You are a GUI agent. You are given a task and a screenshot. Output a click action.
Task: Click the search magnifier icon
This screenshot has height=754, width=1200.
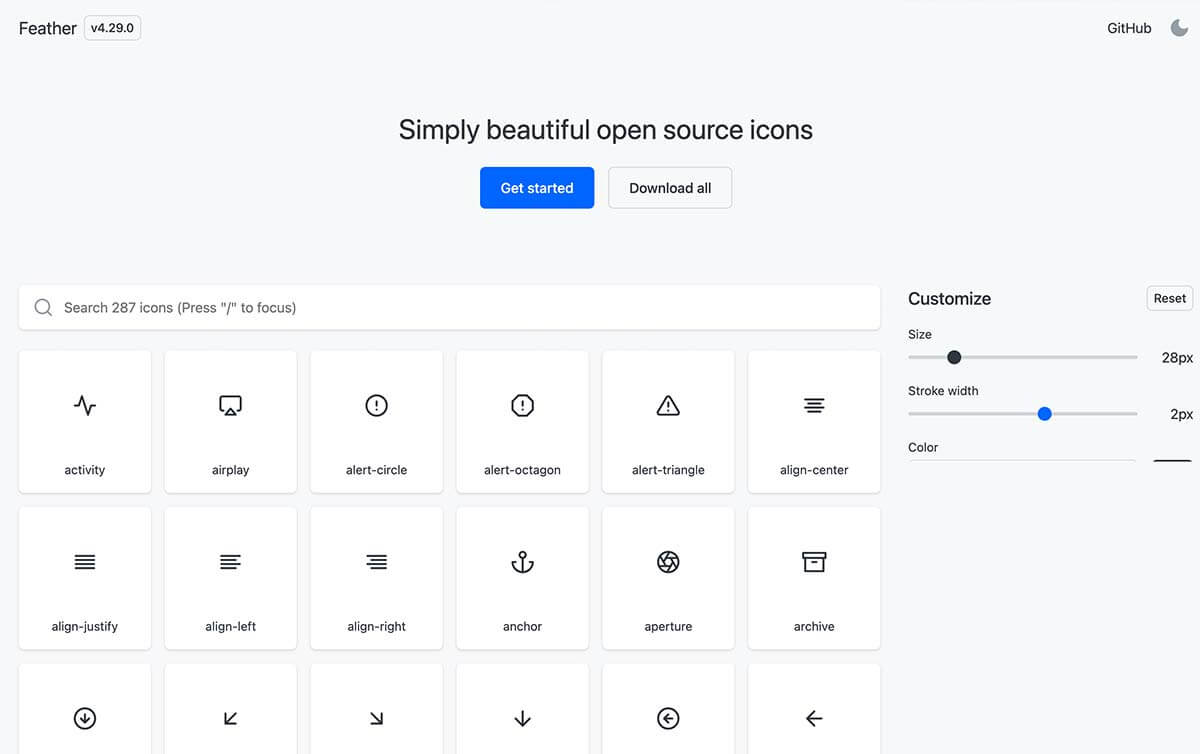point(43,307)
